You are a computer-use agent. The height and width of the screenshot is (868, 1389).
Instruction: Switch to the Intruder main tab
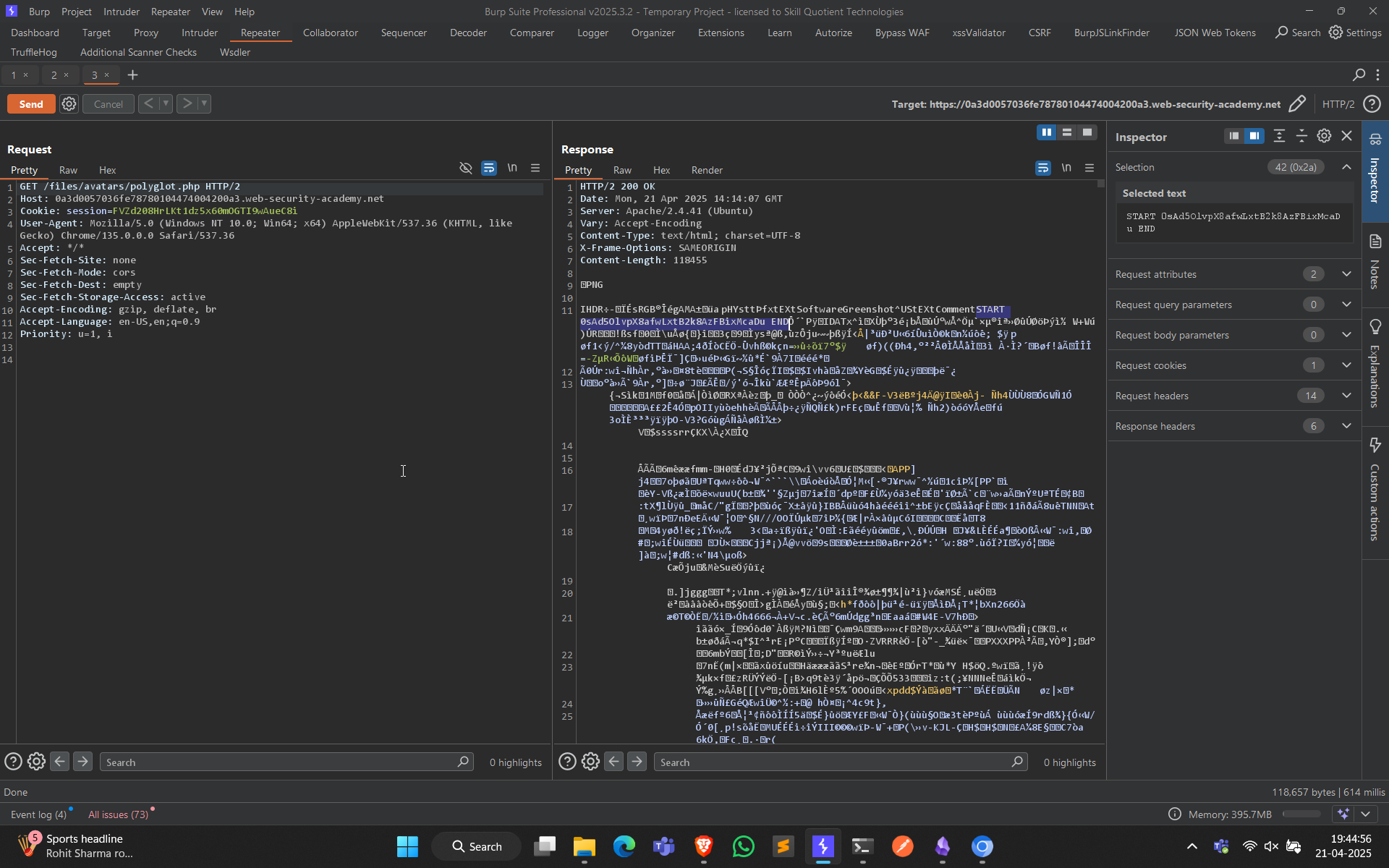pos(199,33)
